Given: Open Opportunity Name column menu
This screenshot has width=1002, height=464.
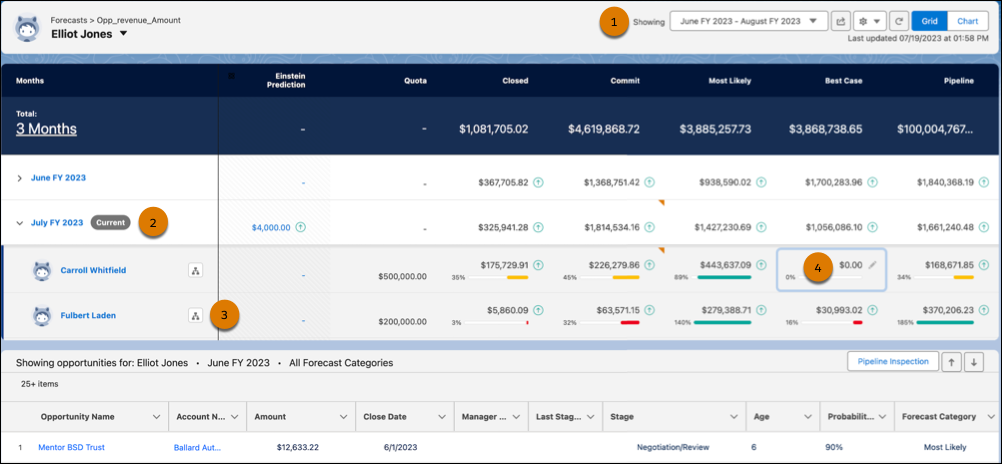Looking at the screenshot, I should click(x=157, y=416).
